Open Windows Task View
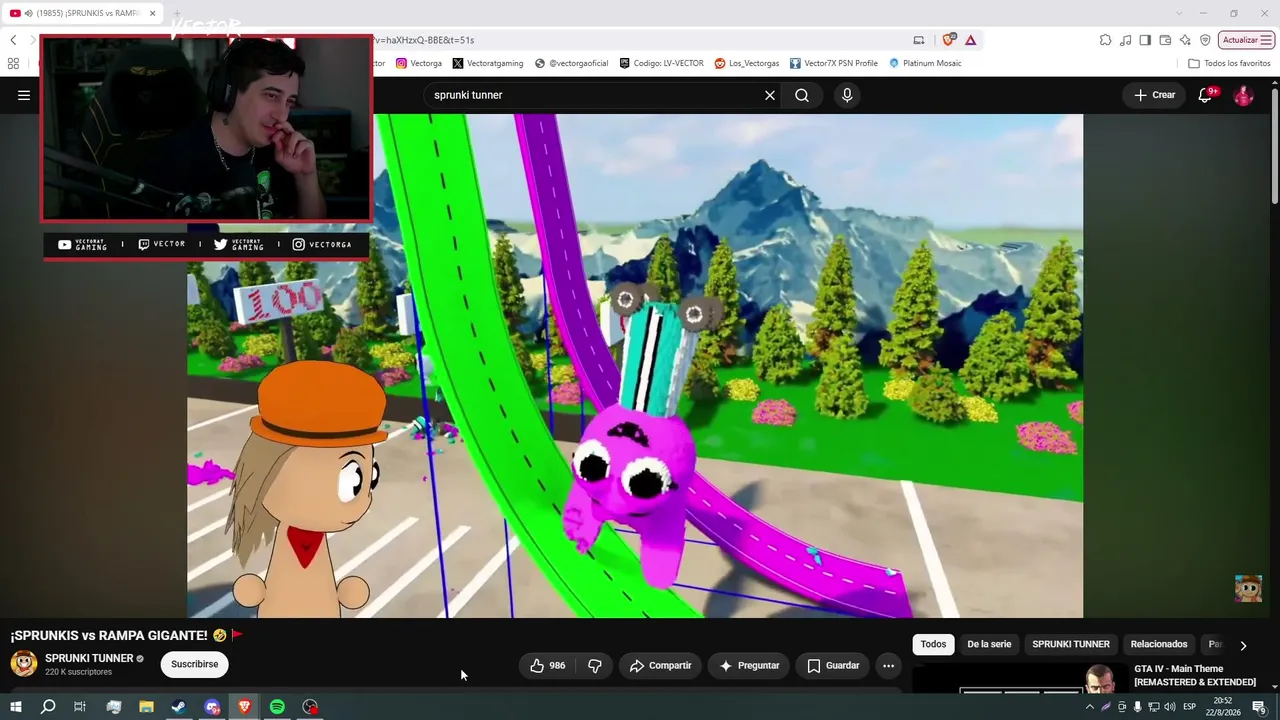The image size is (1280, 720). pyautogui.click(x=80, y=707)
